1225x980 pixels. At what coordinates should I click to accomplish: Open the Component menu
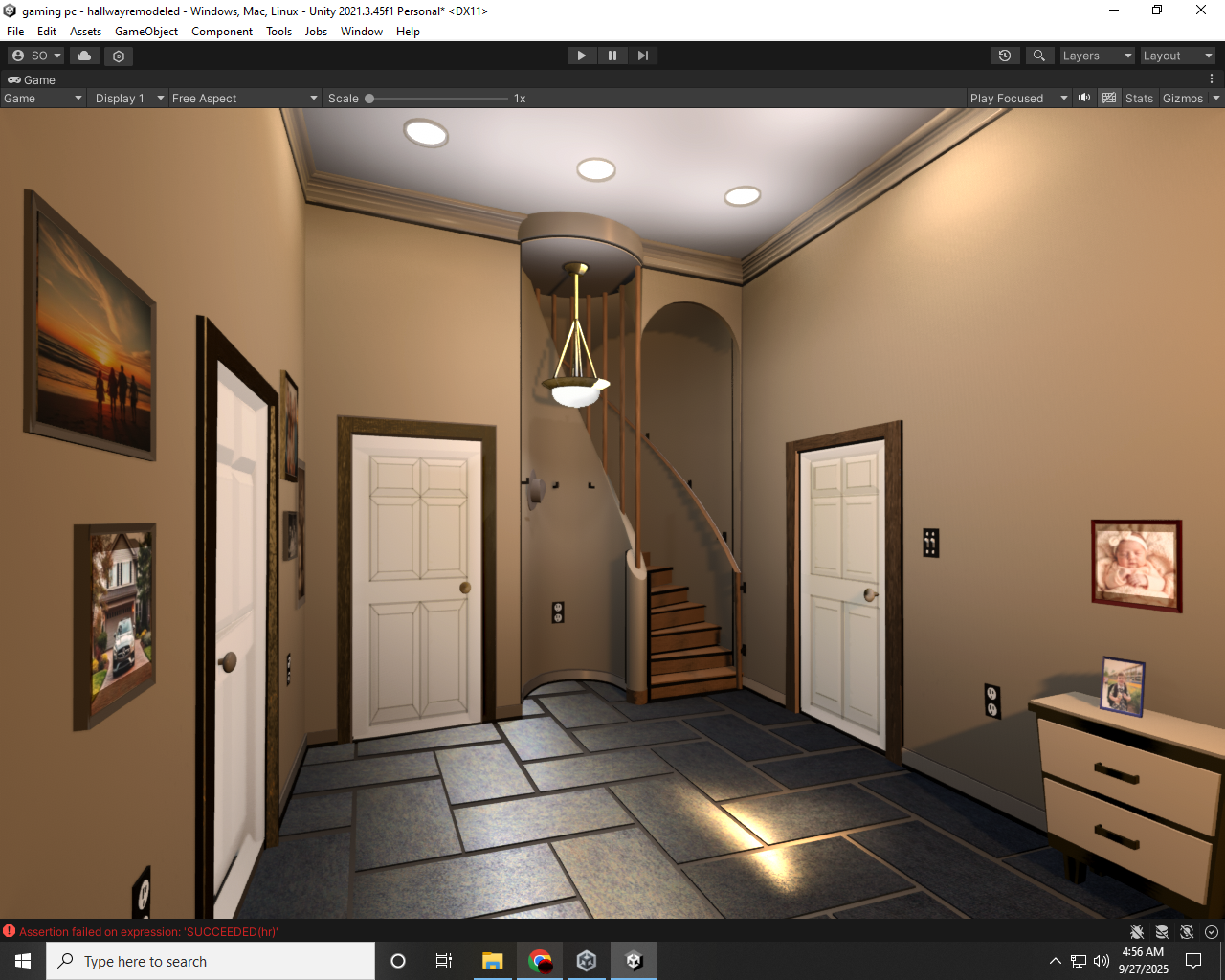click(222, 32)
